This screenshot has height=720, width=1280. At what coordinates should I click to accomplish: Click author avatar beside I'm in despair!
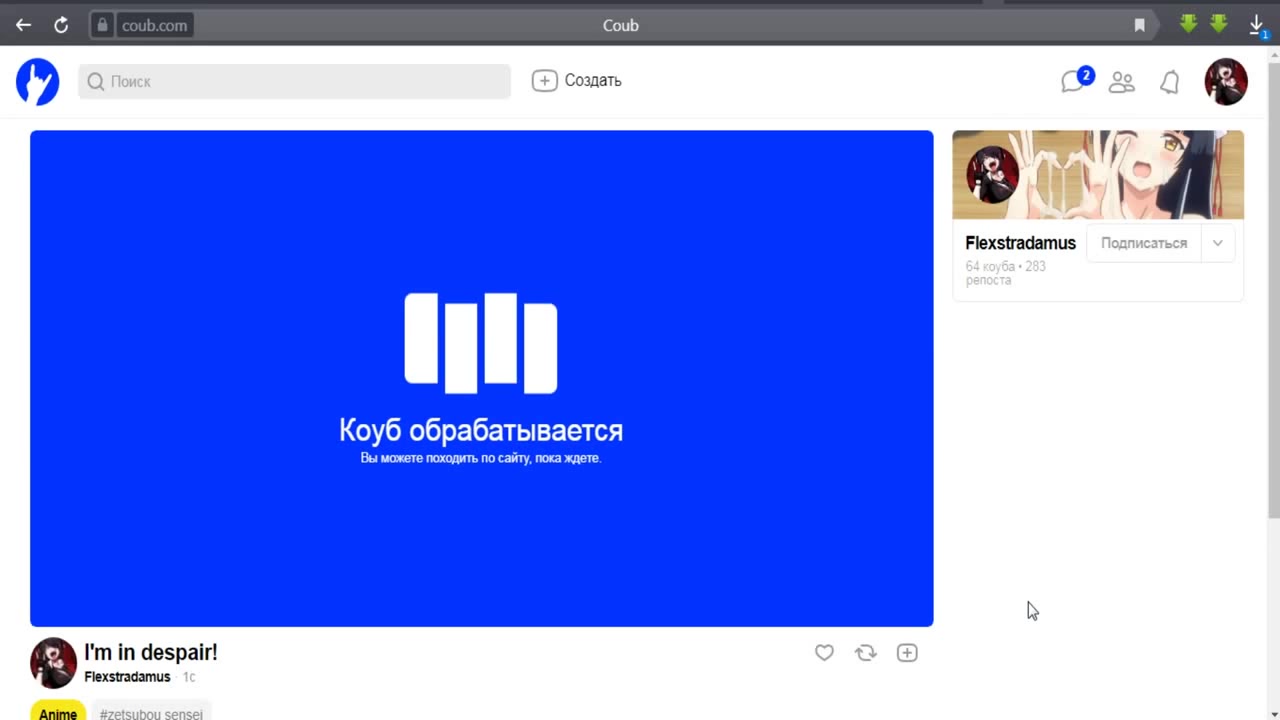[x=54, y=663]
